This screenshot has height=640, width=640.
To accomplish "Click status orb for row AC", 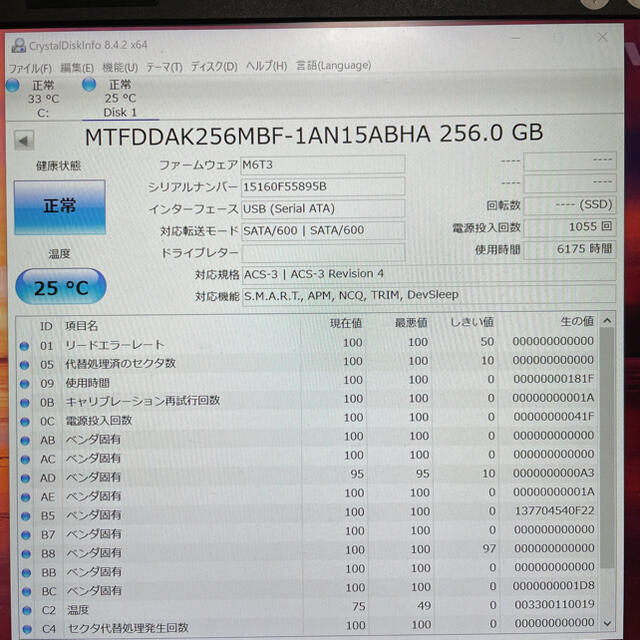I will pos(25,460).
